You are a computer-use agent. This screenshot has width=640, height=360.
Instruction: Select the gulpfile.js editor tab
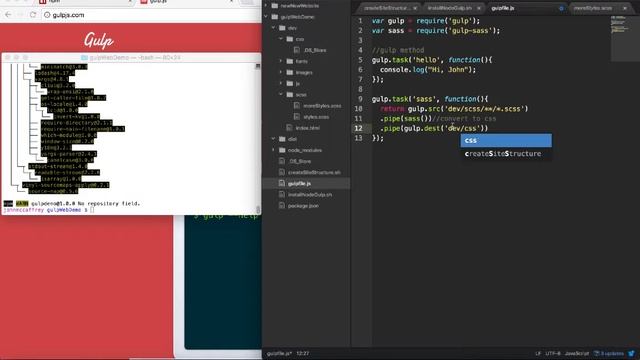(503, 8)
